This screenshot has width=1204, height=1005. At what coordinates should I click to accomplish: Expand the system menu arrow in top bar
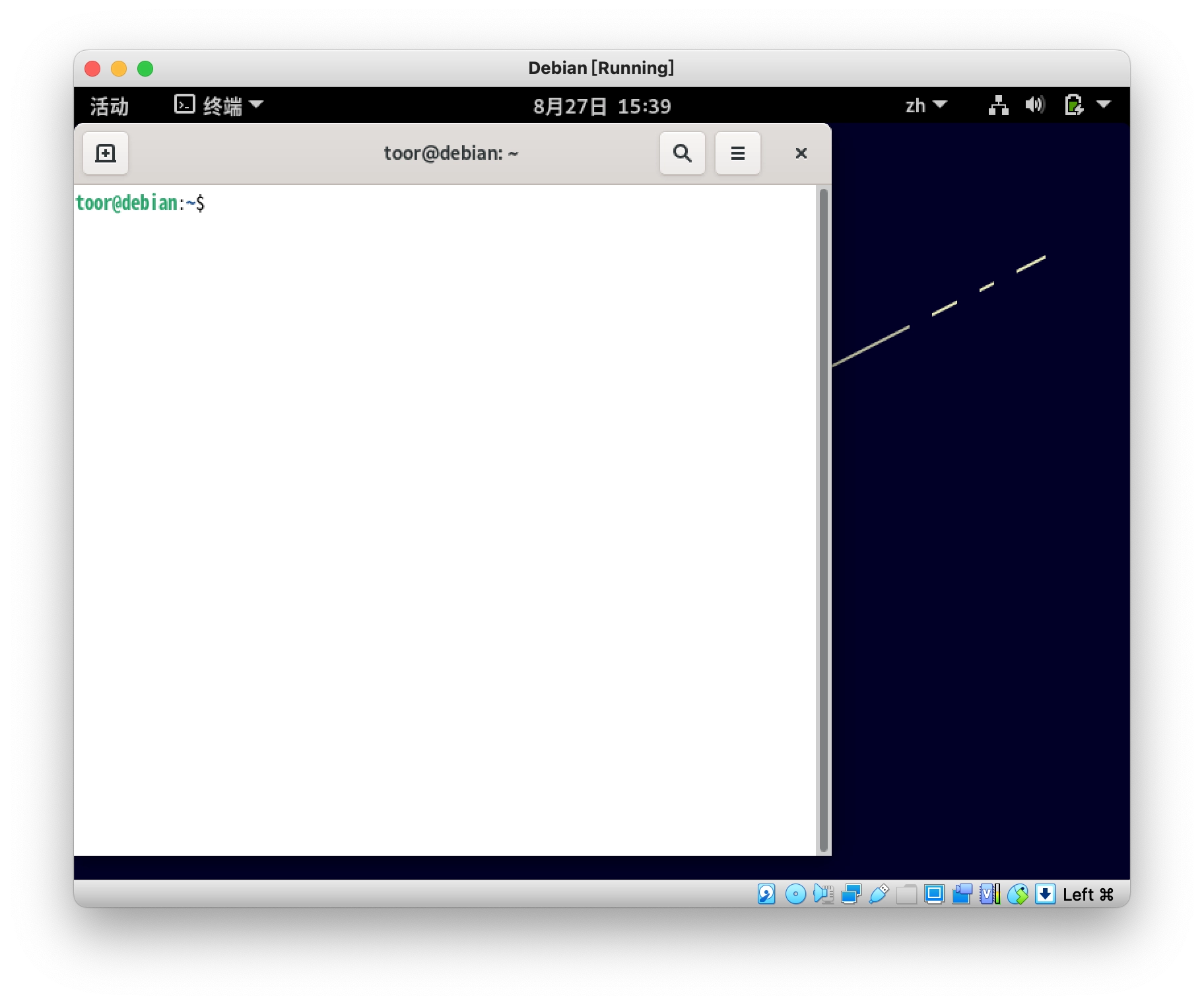click(x=1104, y=104)
